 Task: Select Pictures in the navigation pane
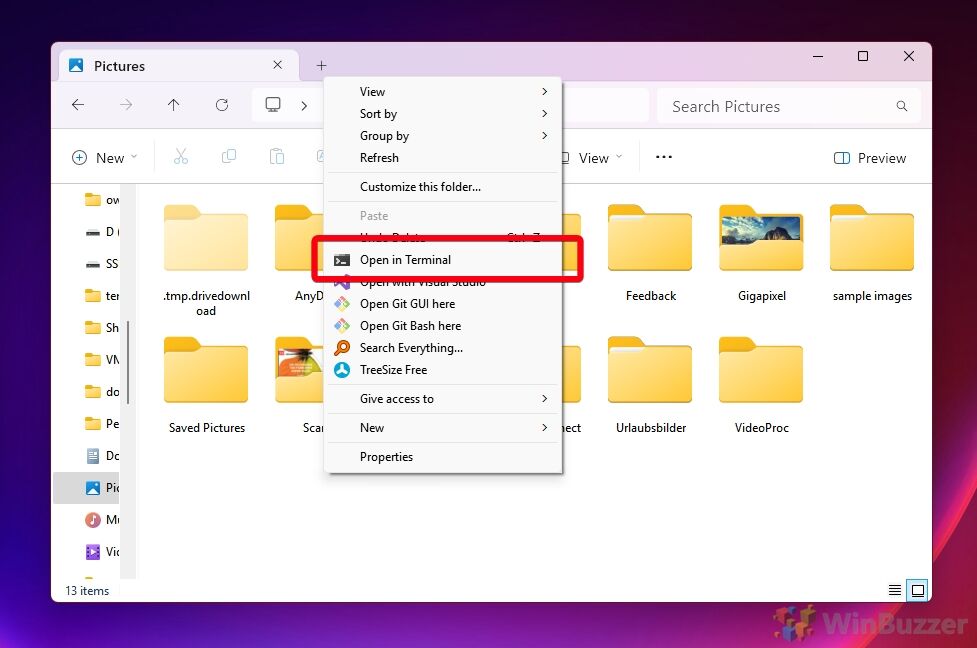coord(87,488)
